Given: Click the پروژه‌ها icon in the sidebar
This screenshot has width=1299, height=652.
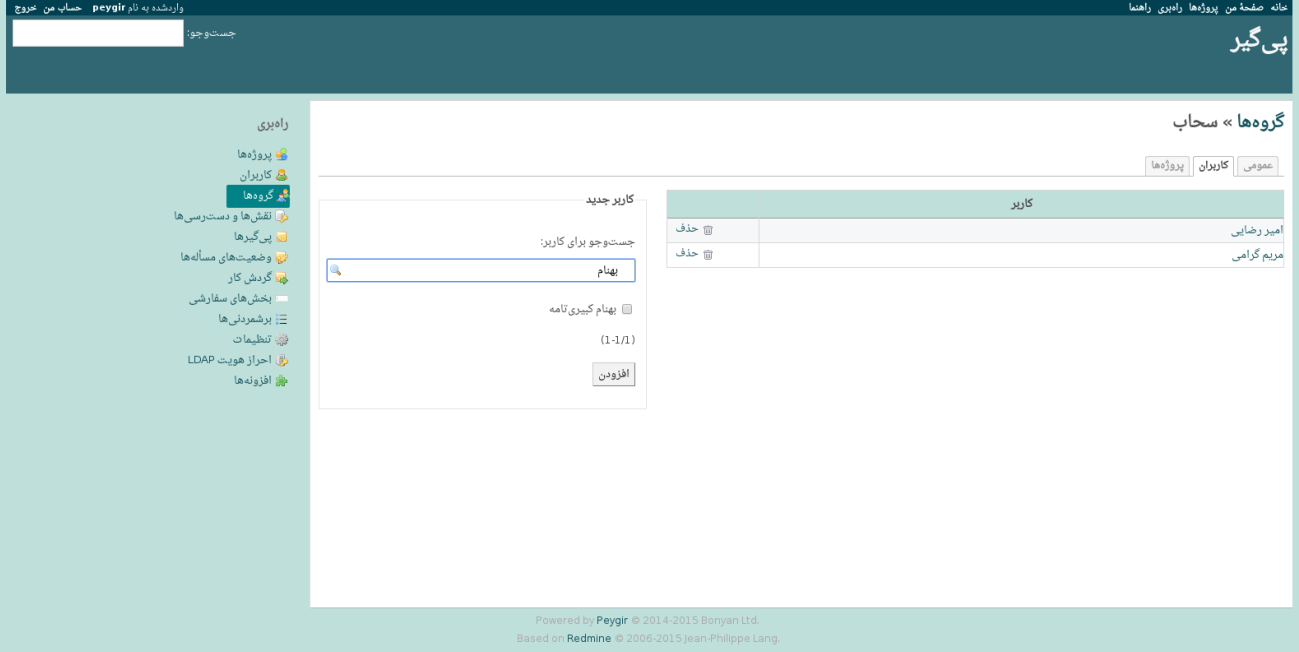Looking at the screenshot, I should (281, 155).
